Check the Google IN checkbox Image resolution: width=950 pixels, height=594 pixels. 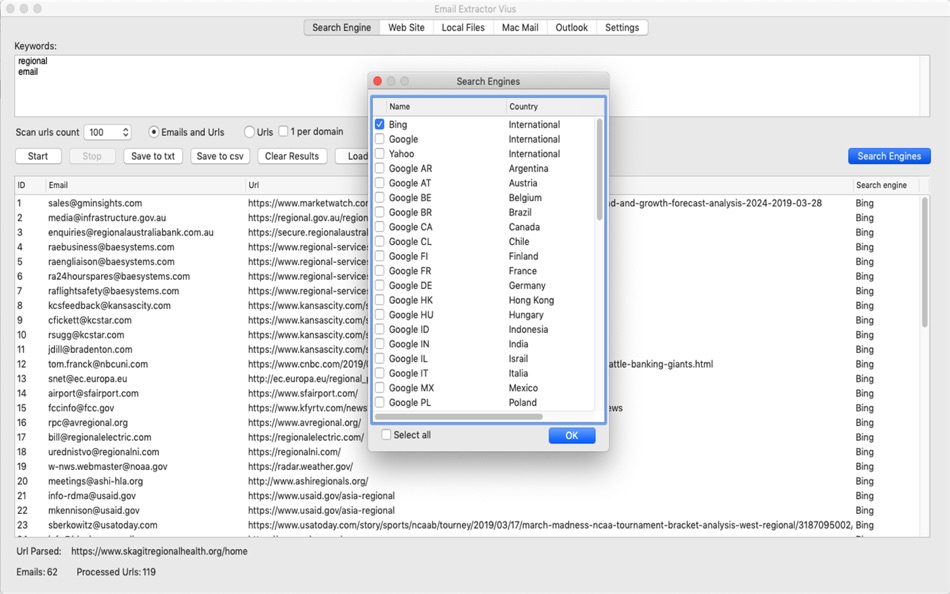pos(379,344)
